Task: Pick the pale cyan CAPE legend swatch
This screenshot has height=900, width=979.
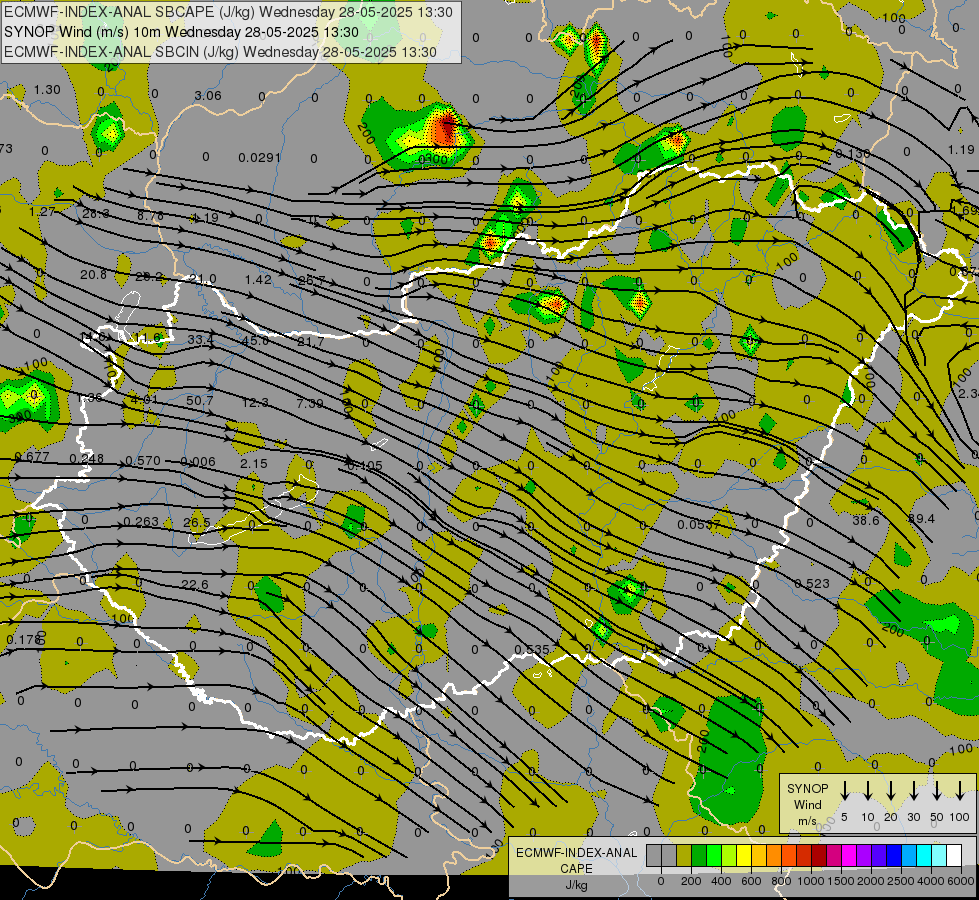Action: pos(940,856)
